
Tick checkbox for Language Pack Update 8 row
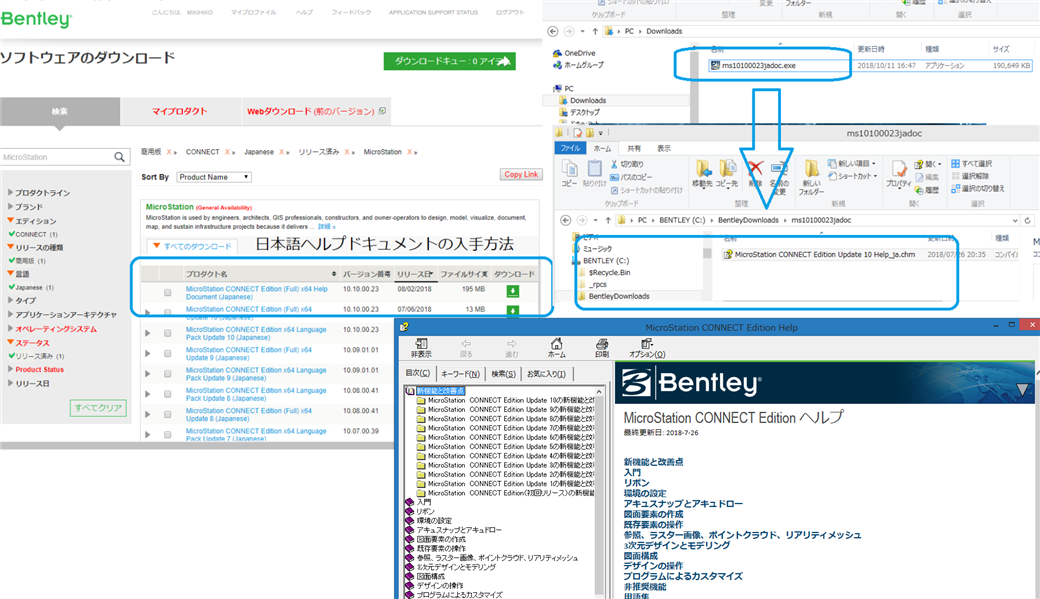coord(168,394)
